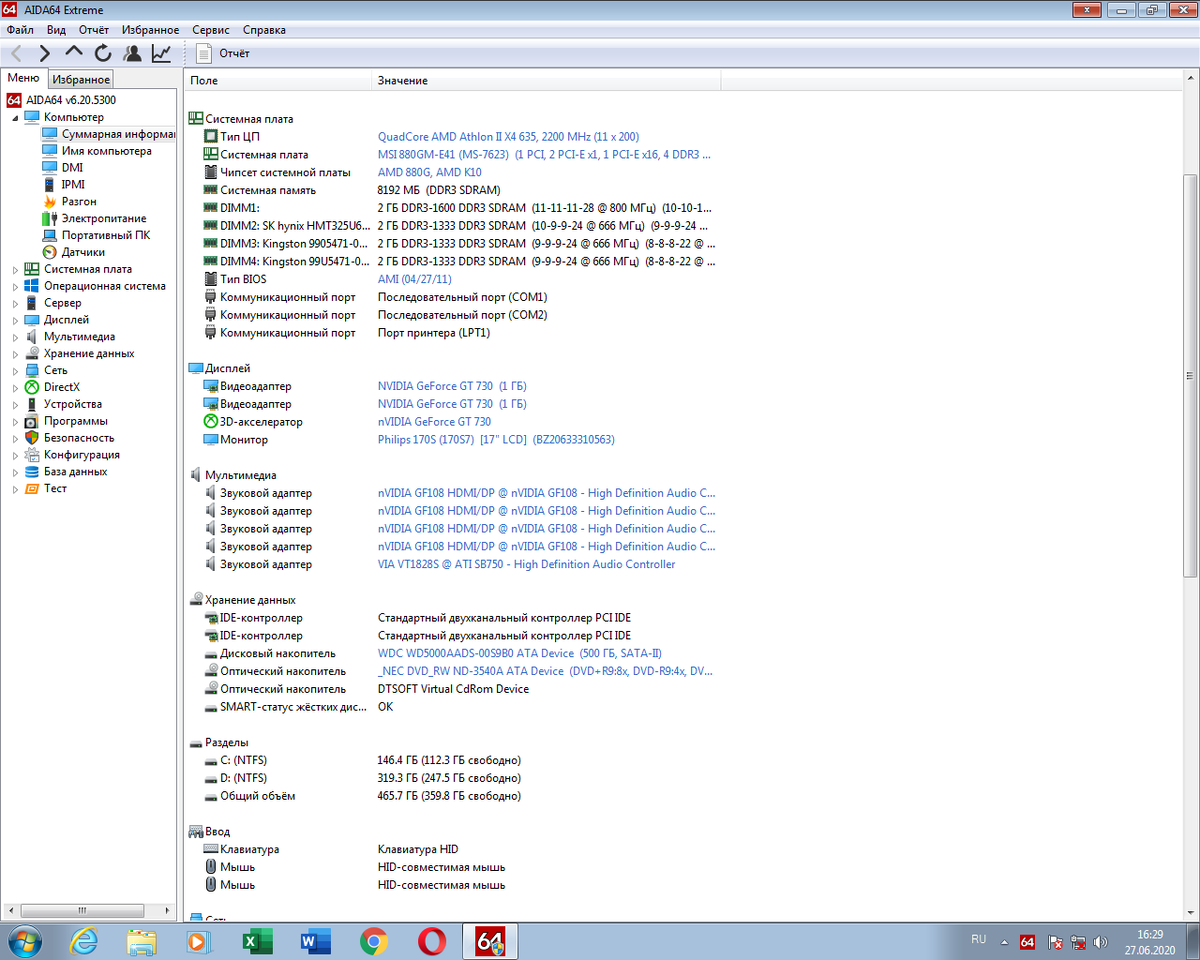Open Opera browser from taskbar

(432, 941)
